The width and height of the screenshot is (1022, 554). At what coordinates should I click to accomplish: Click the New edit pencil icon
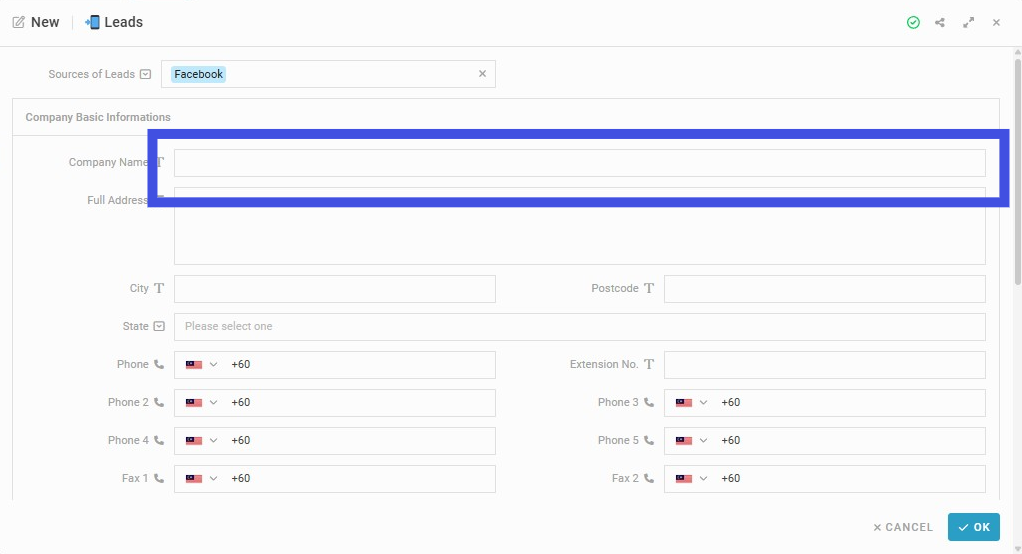18,22
